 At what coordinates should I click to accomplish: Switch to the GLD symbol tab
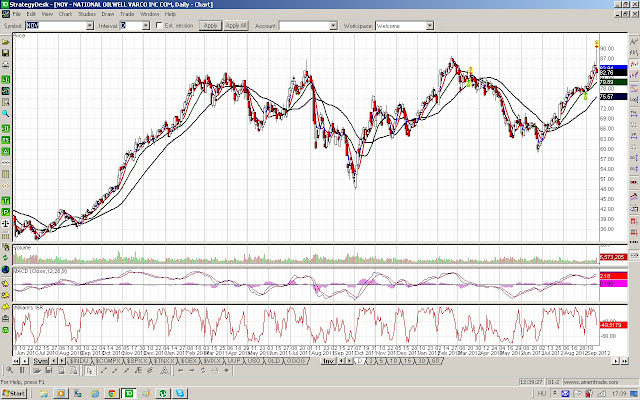pyautogui.click(x=274, y=361)
